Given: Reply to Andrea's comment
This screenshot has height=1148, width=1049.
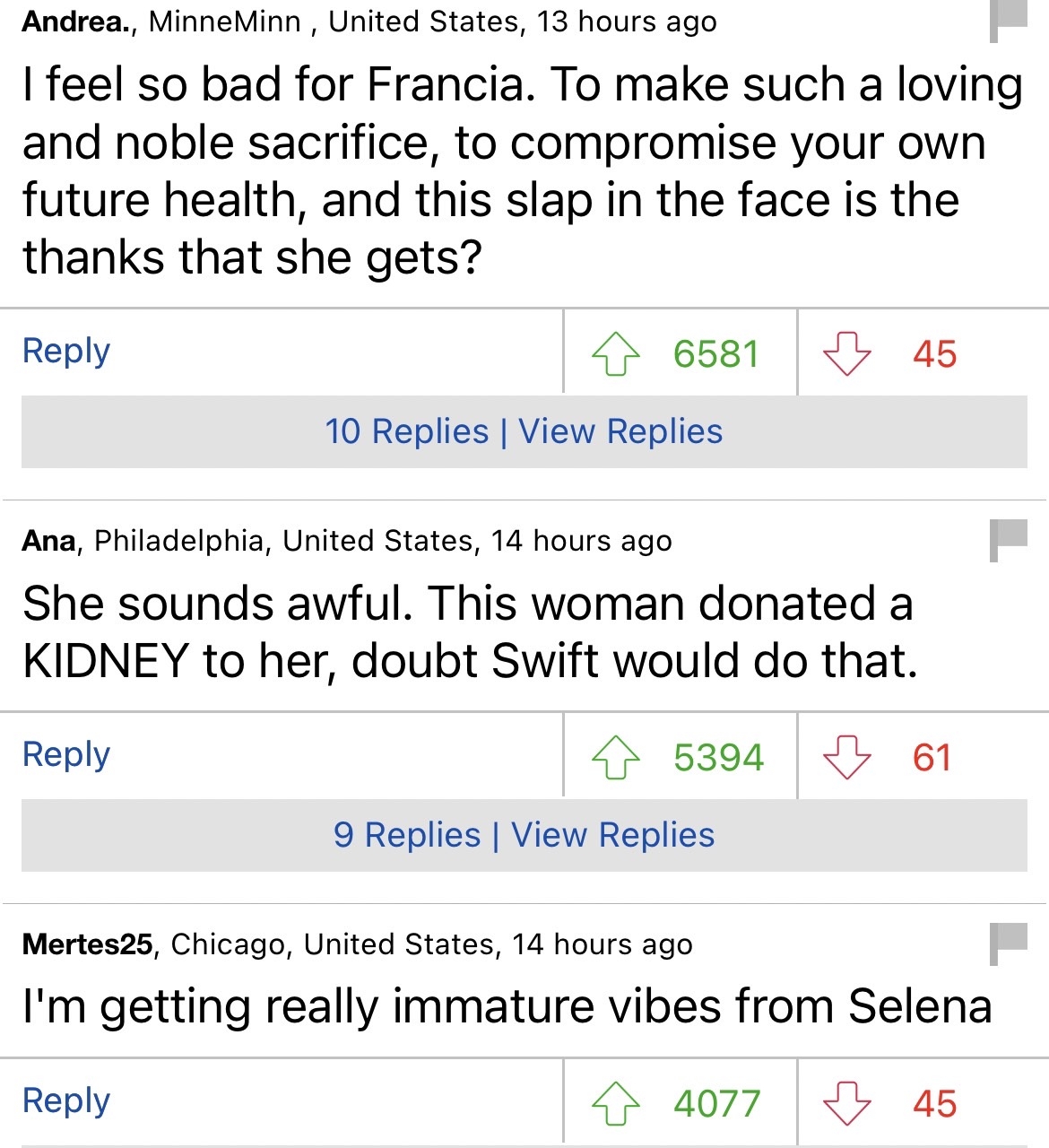Looking at the screenshot, I should pos(66,351).
